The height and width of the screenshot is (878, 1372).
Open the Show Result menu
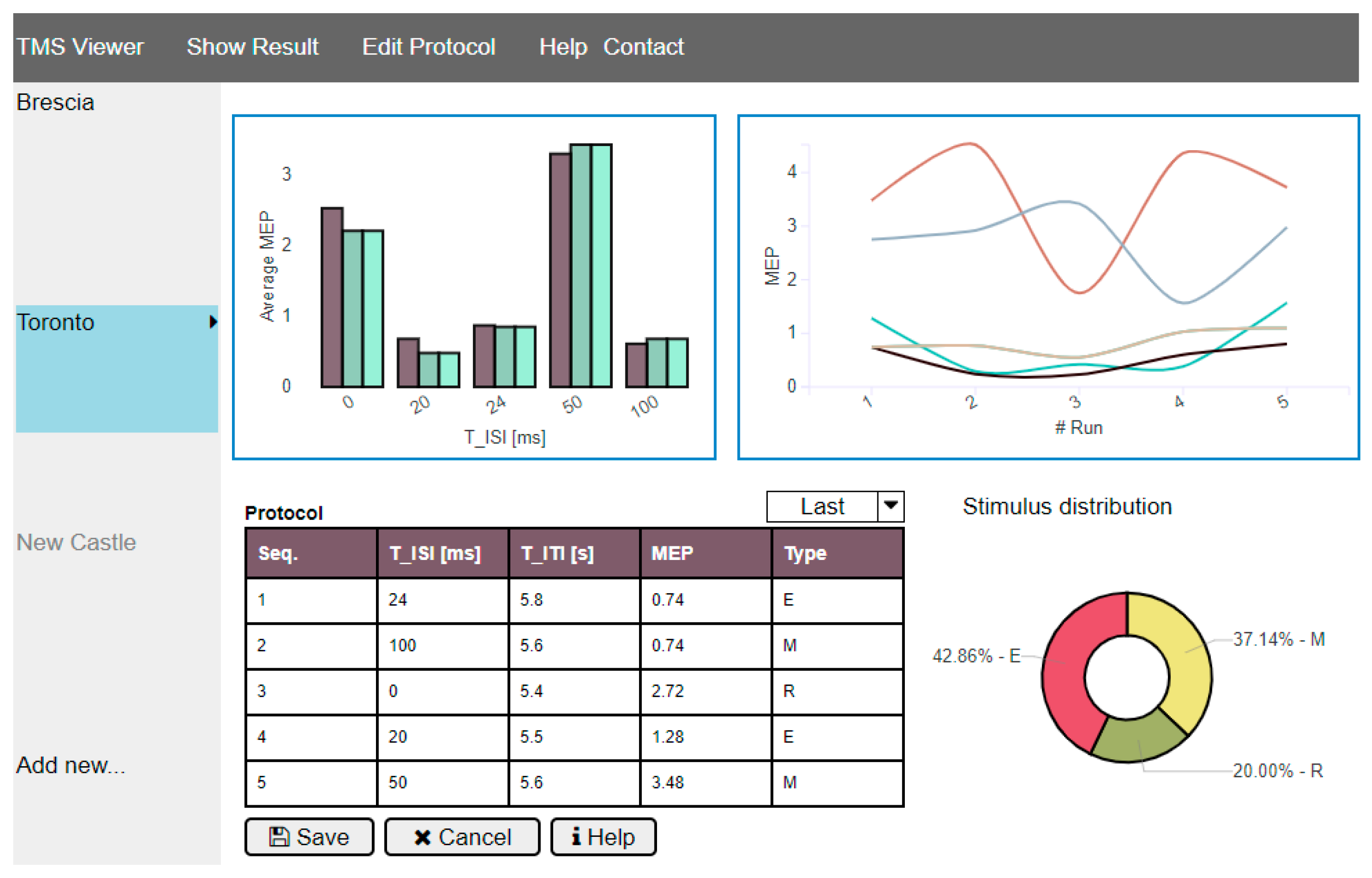(252, 47)
